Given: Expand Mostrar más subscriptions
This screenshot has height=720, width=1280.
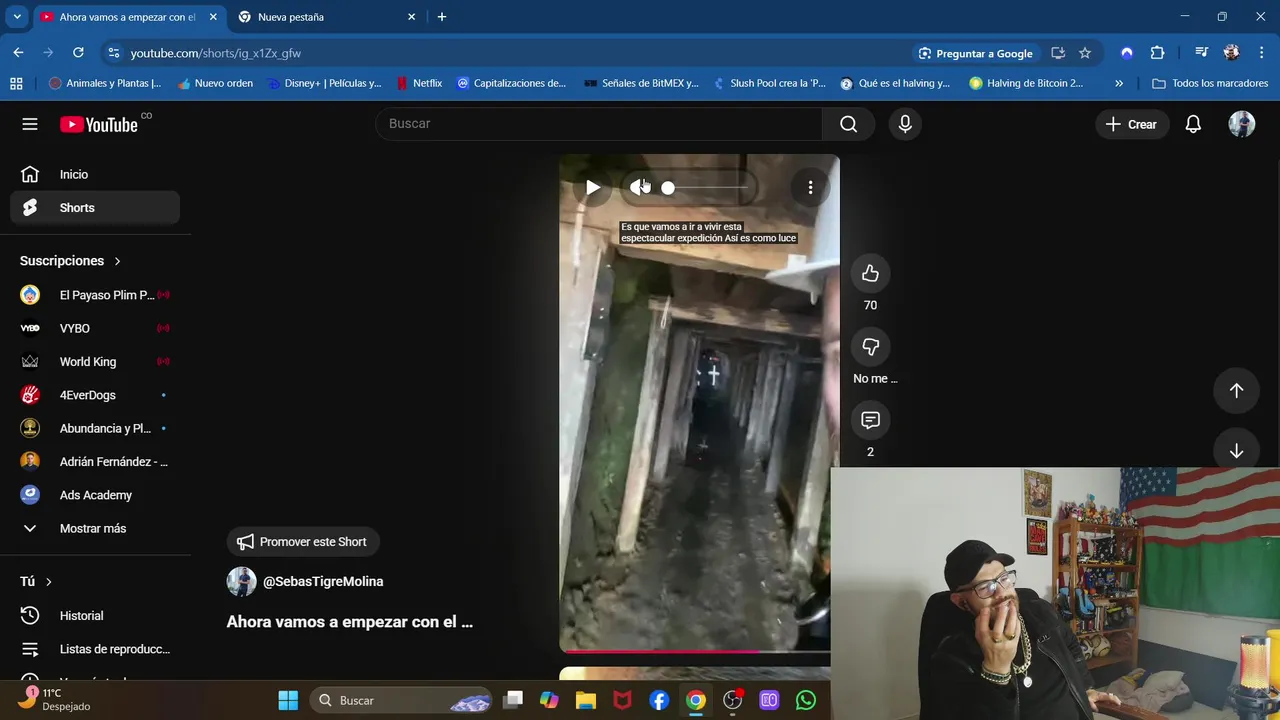Looking at the screenshot, I should point(95,528).
